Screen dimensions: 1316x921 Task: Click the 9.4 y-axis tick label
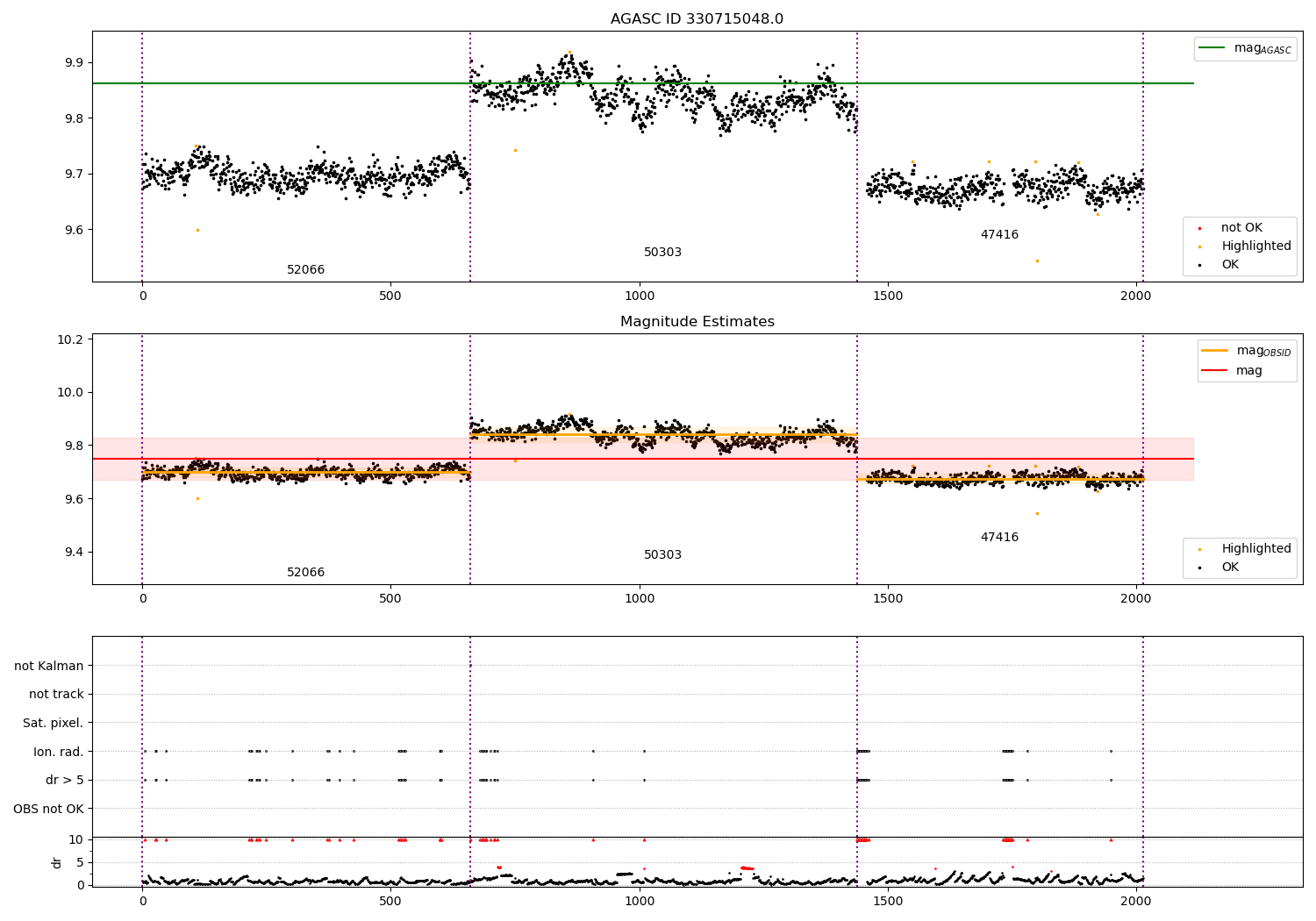coord(74,552)
